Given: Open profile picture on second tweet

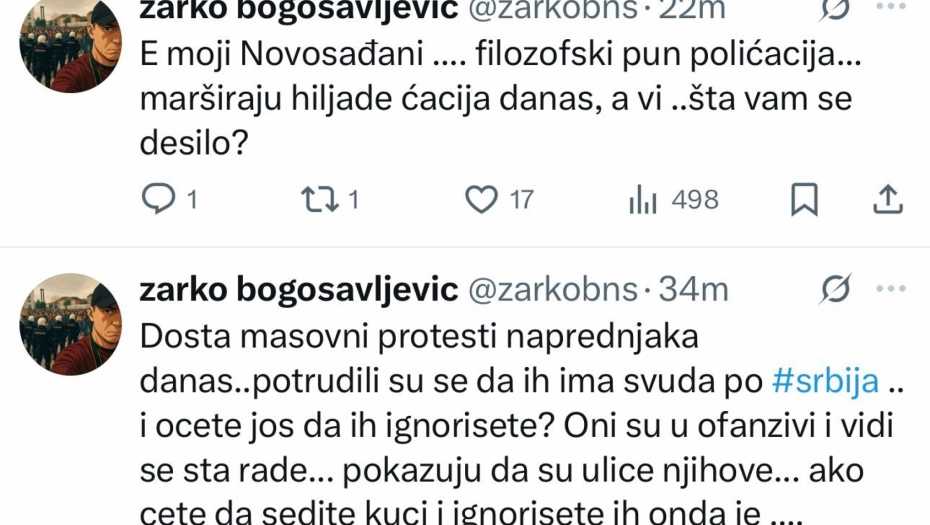Looking at the screenshot, I should (x=70, y=323).
